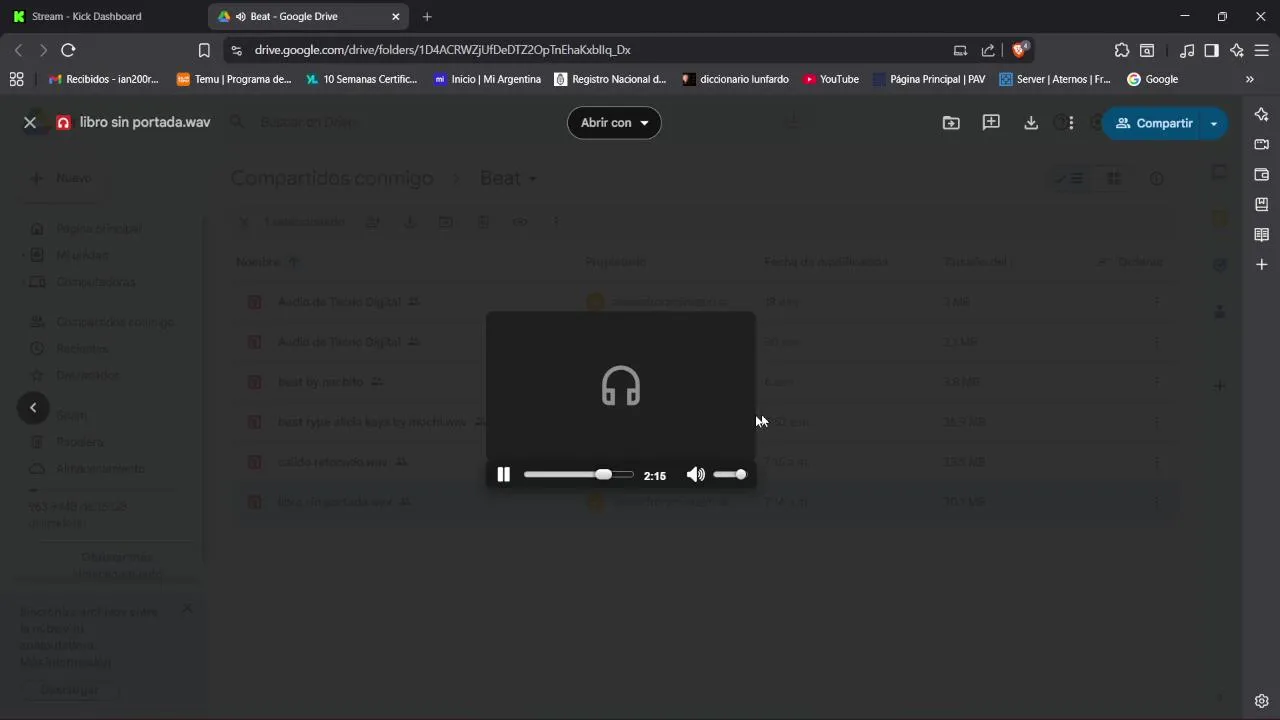This screenshot has height=720, width=1280.
Task: Click the audio file type icon
Action: (x=63, y=122)
